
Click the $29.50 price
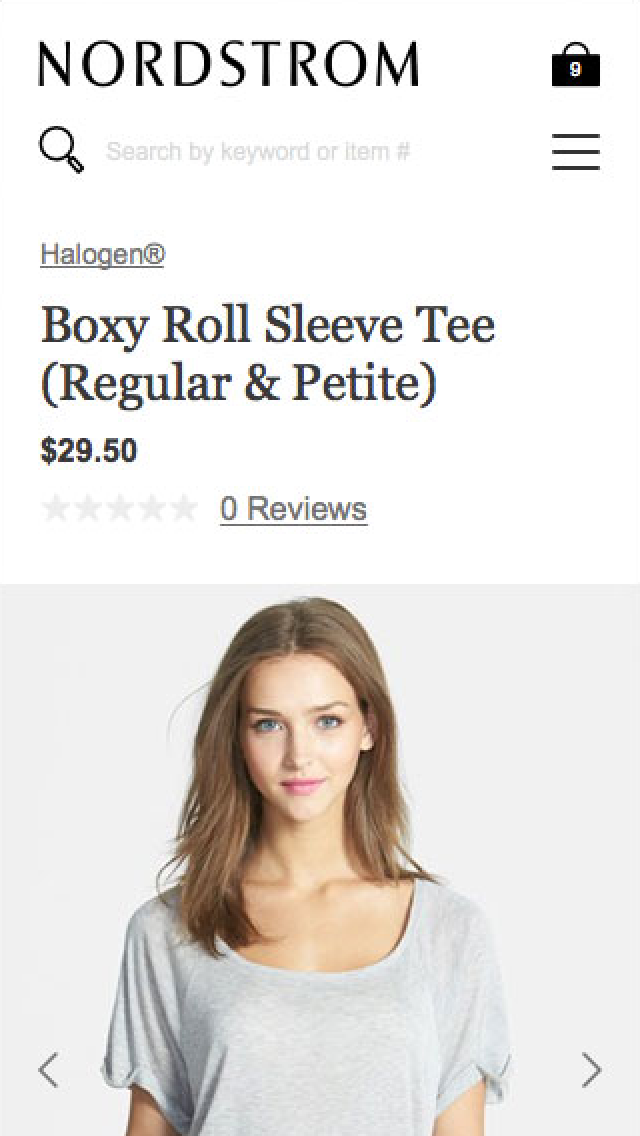tap(88, 451)
